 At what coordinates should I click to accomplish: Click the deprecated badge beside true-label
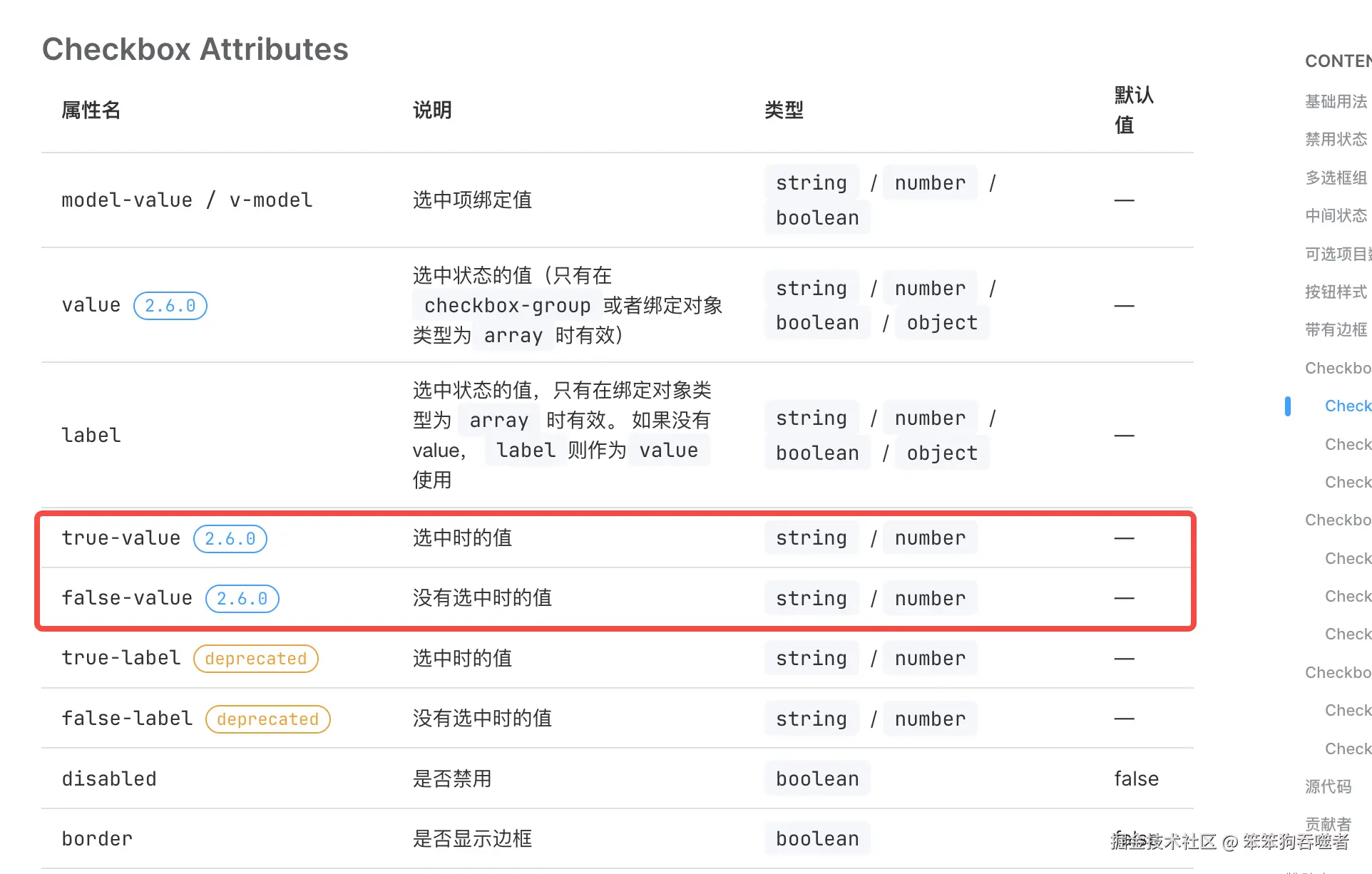click(255, 658)
